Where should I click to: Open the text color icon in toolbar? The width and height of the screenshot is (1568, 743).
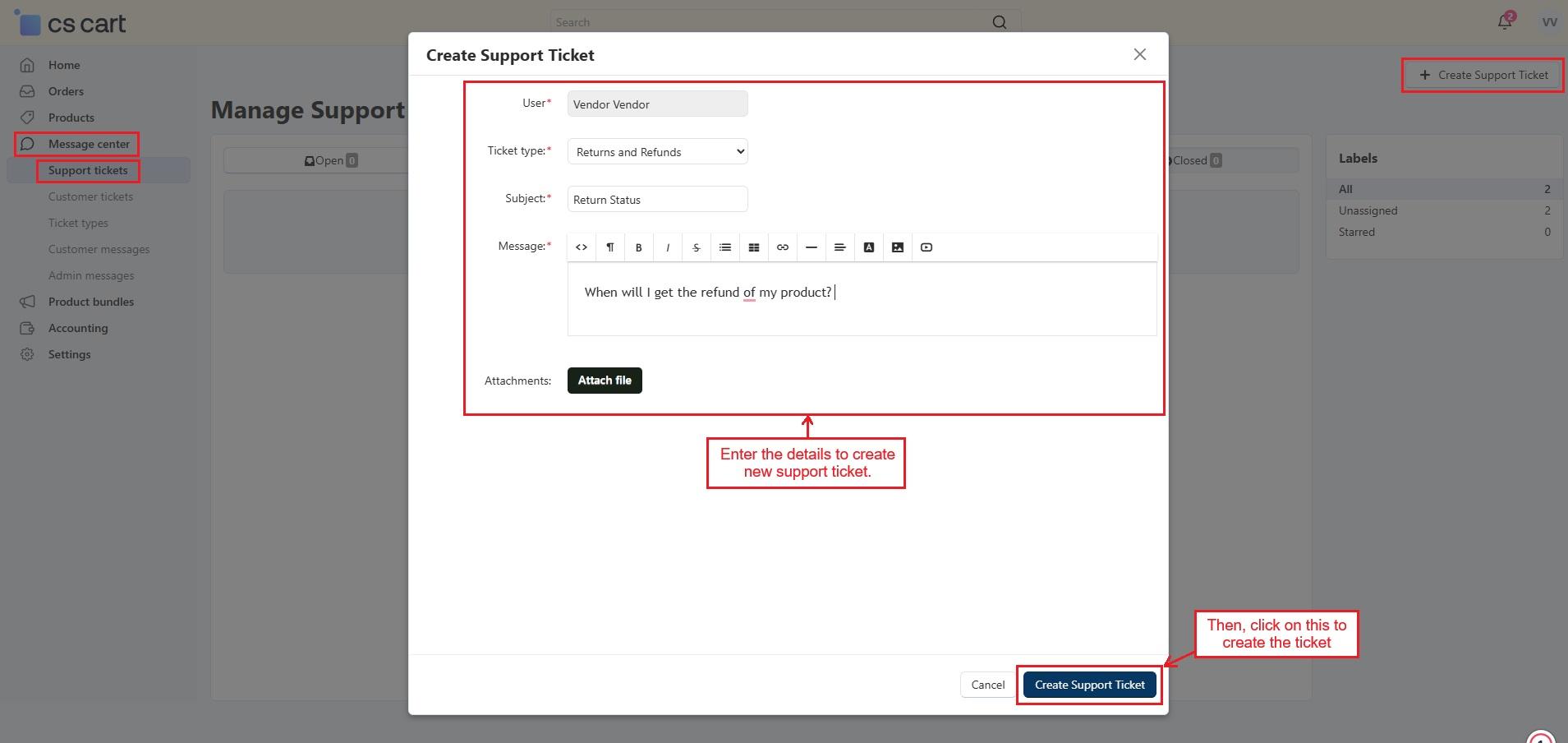[868, 247]
